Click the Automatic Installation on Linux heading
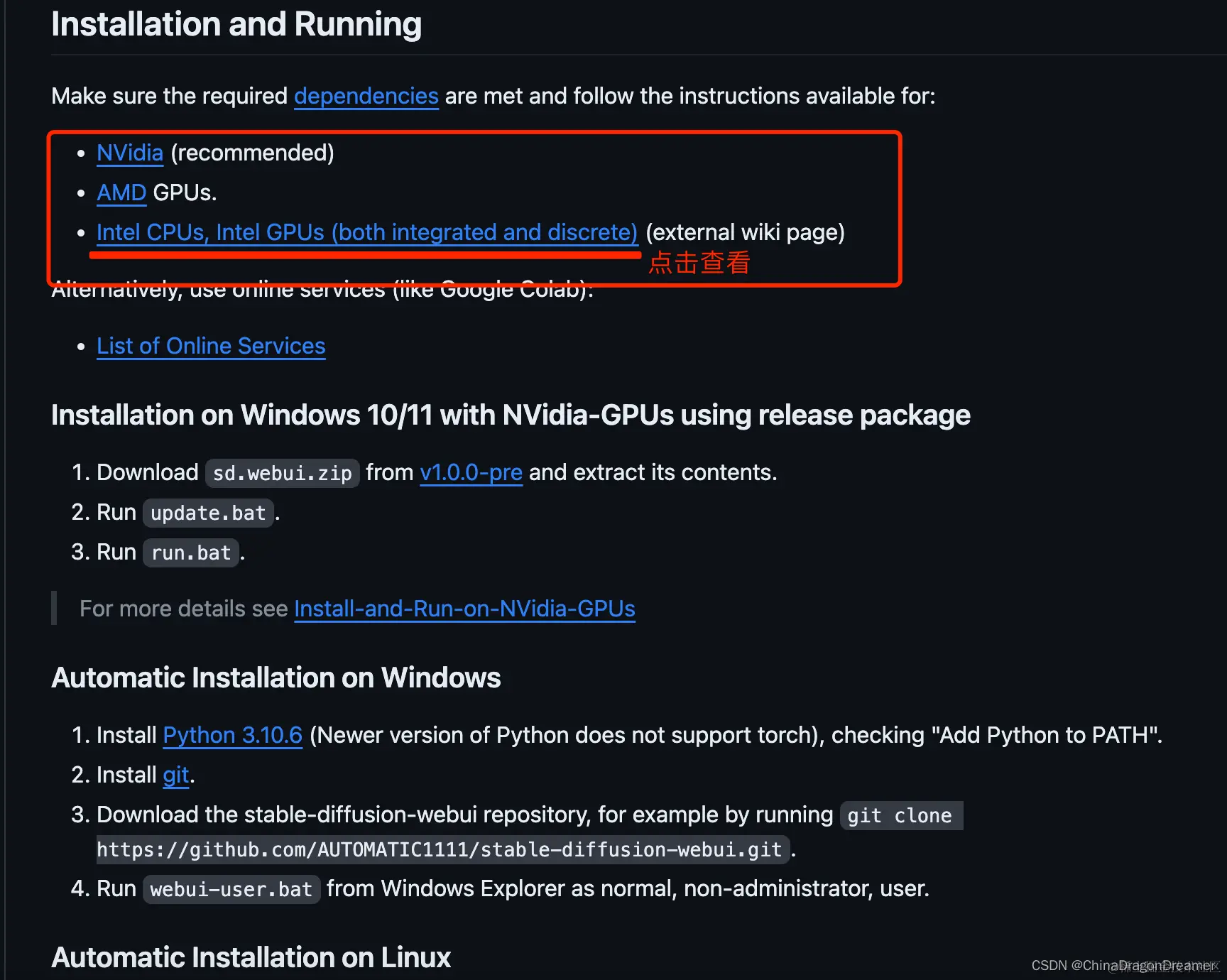1227x980 pixels. [x=251, y=957]
